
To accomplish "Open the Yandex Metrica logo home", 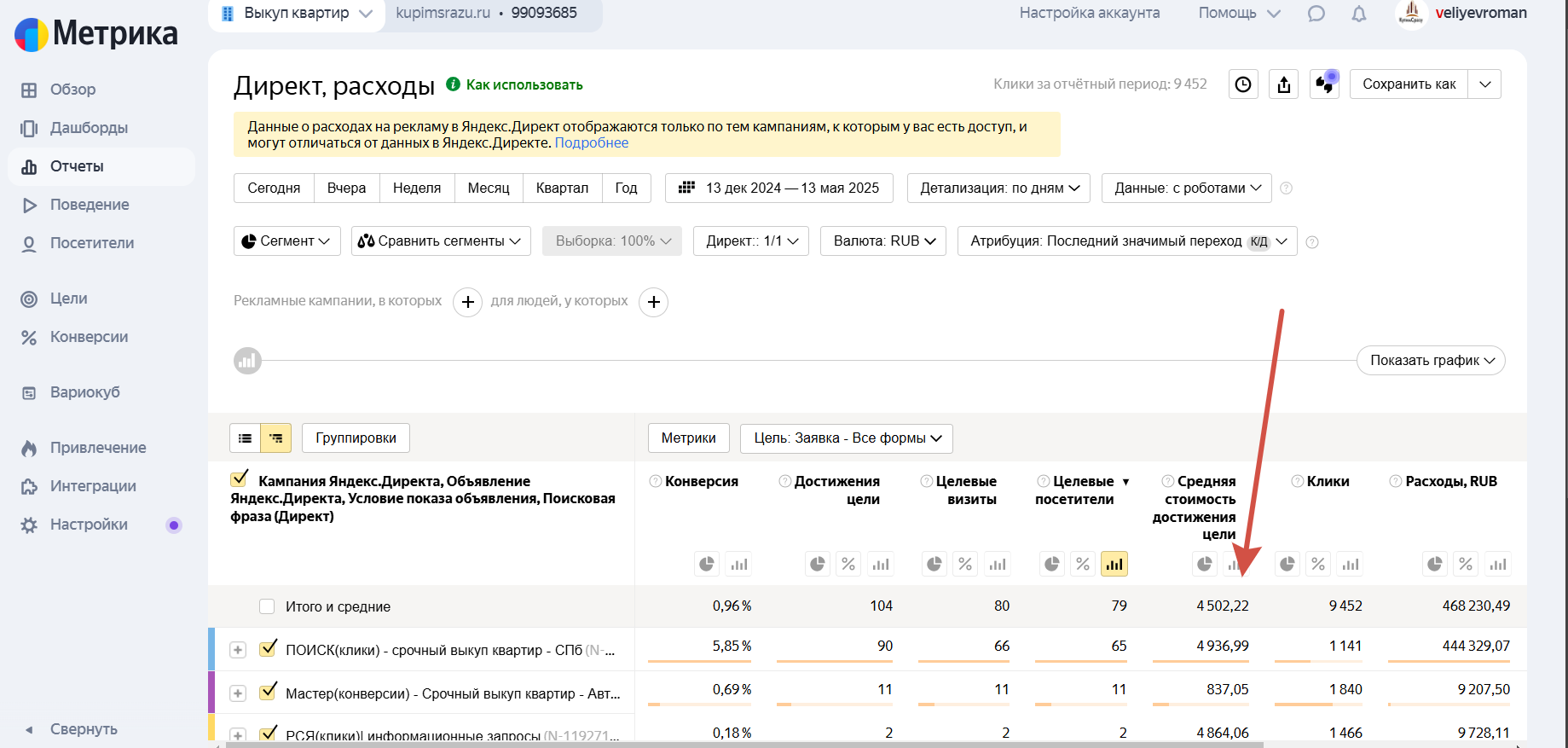I will pos(96,34).
